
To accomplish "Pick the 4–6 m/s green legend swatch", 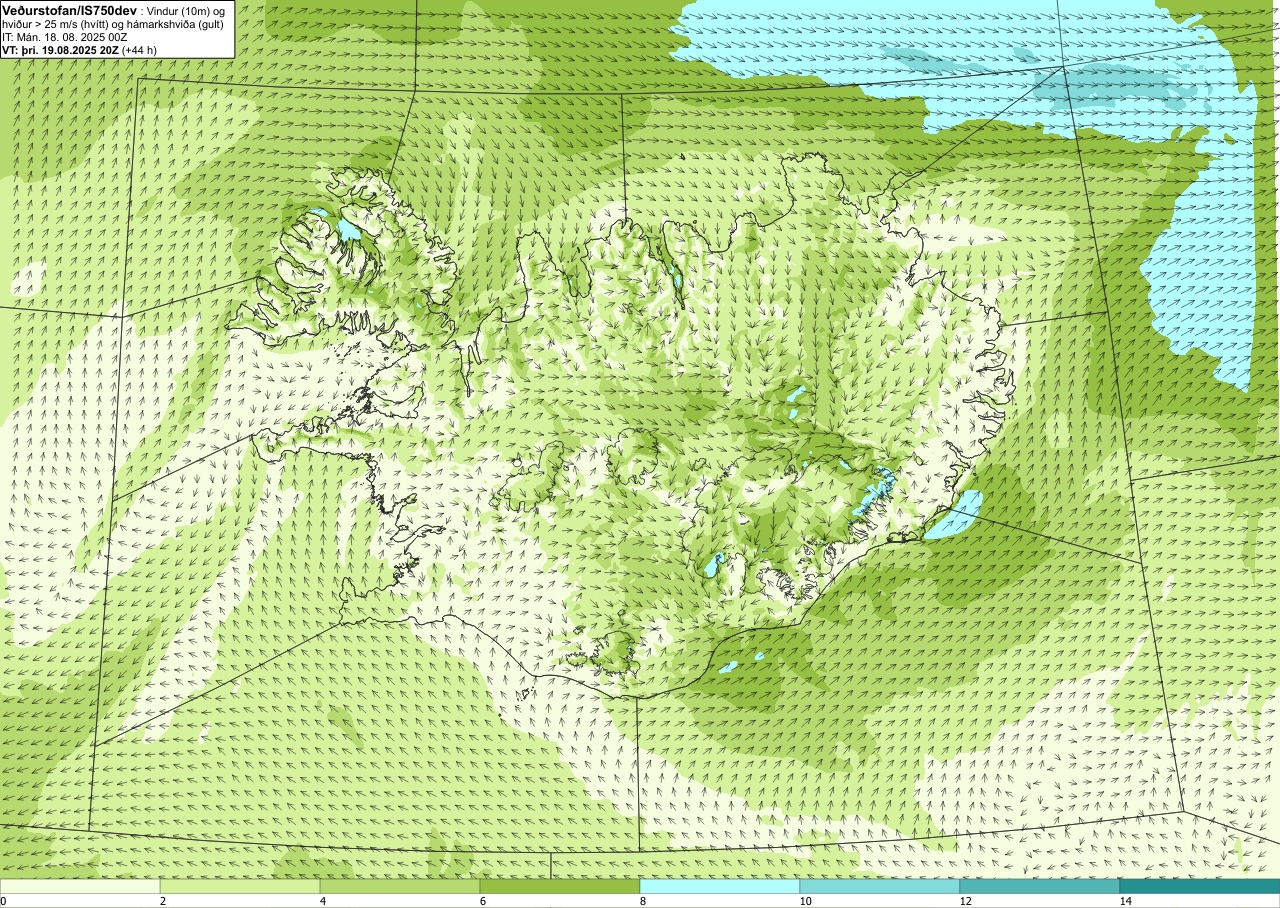I will click(x=400, y=886).
